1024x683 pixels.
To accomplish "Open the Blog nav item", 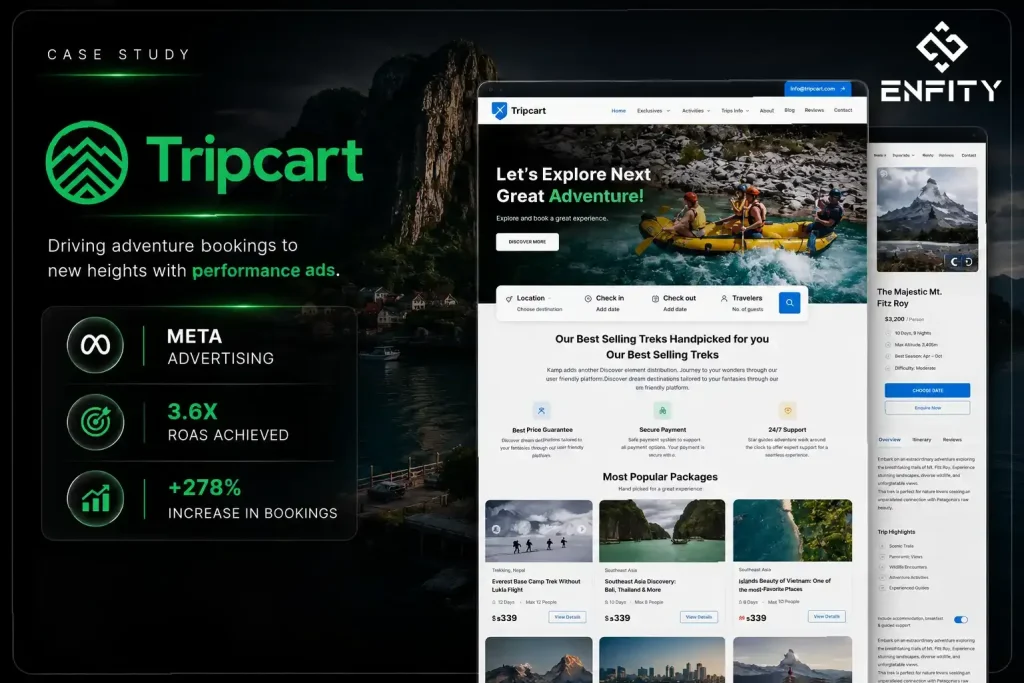I will pos(790,110).
